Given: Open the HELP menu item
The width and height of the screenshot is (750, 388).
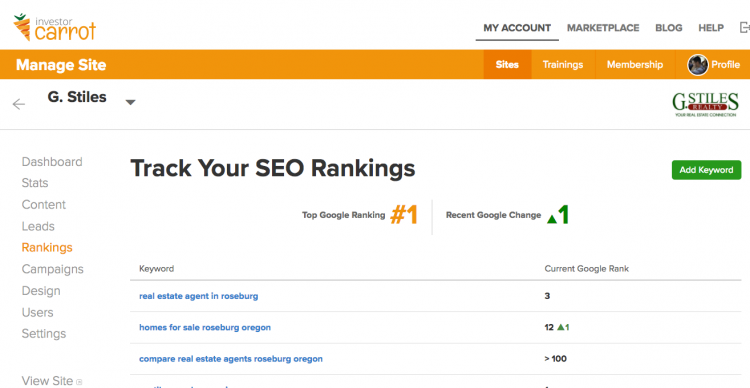Looking at the screenshot, I should click(711, 28).
